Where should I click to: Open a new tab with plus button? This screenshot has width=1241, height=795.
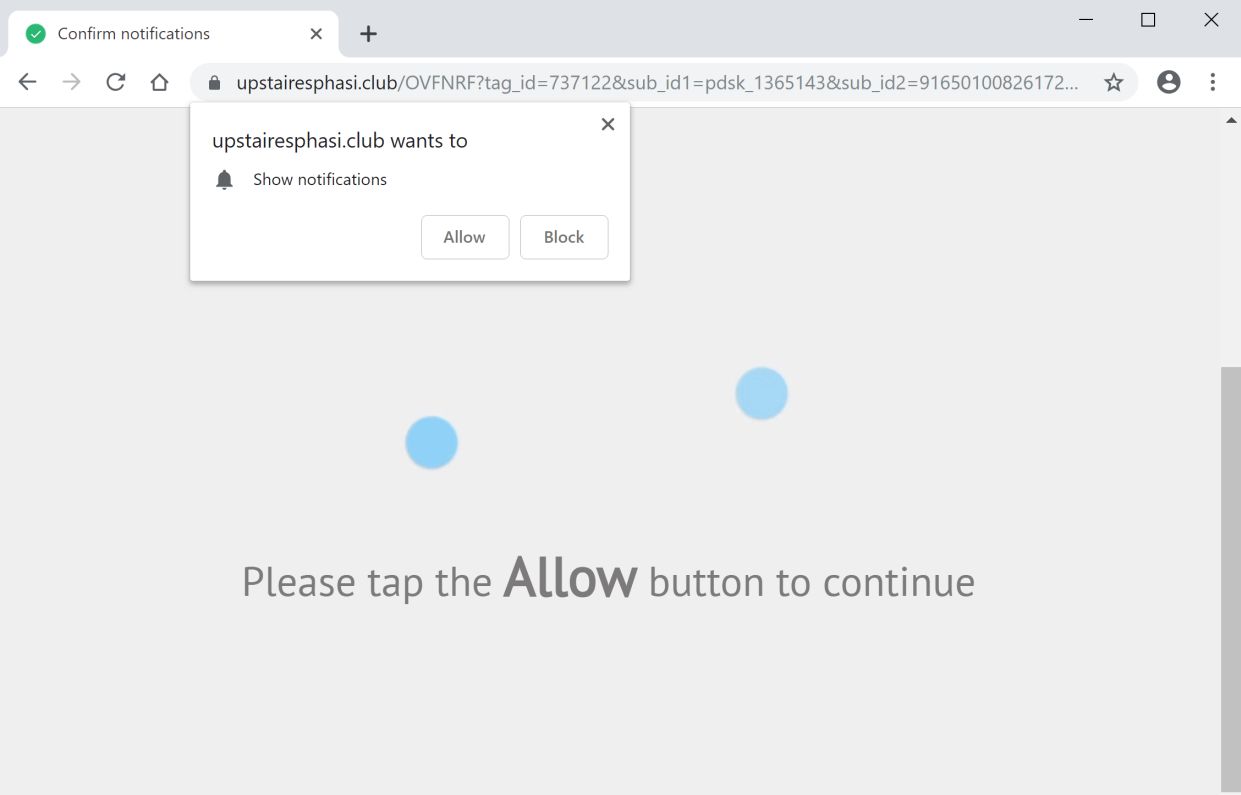point(368,34)
